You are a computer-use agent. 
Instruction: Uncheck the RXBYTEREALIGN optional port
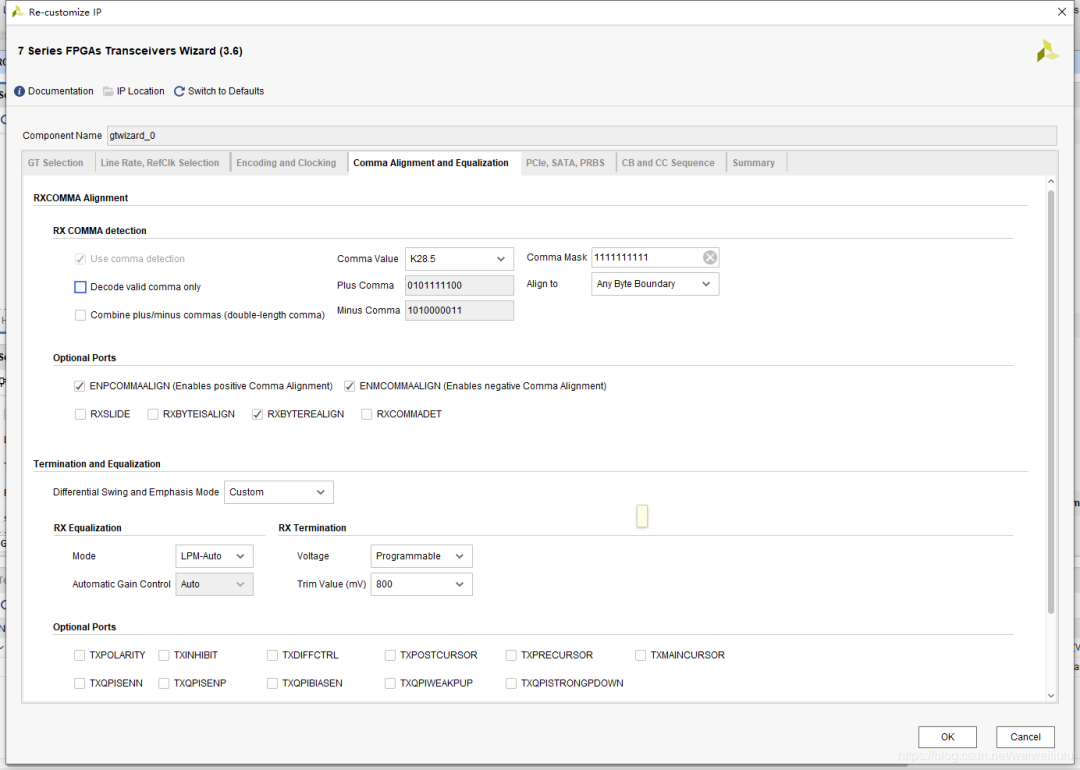click(258, 415)
